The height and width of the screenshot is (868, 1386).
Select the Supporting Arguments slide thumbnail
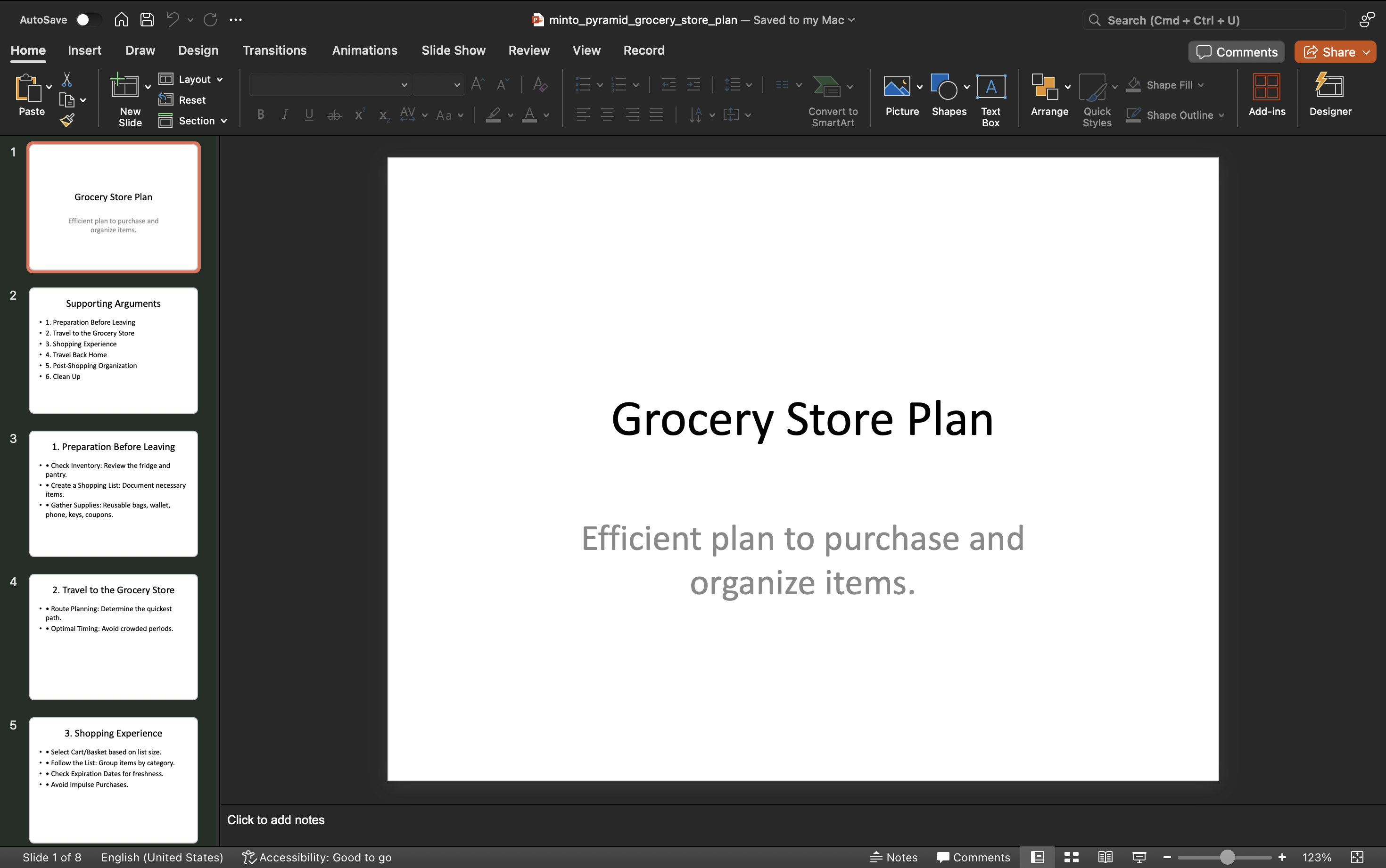114,350
